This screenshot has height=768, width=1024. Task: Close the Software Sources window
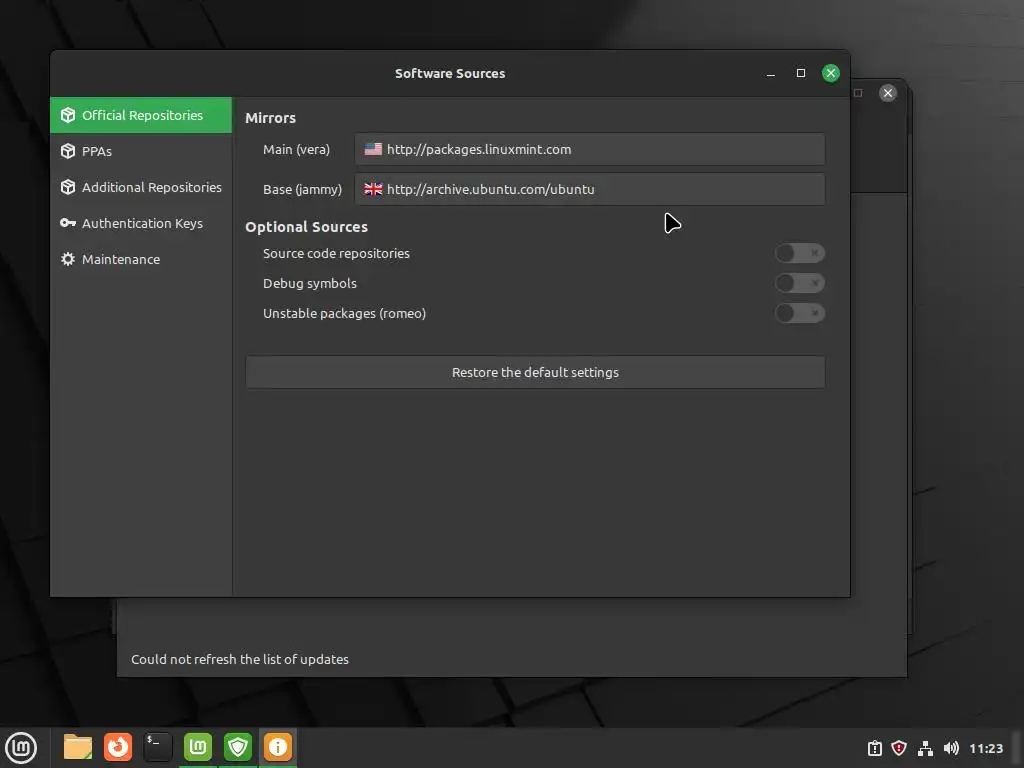(x=831, y=73)
